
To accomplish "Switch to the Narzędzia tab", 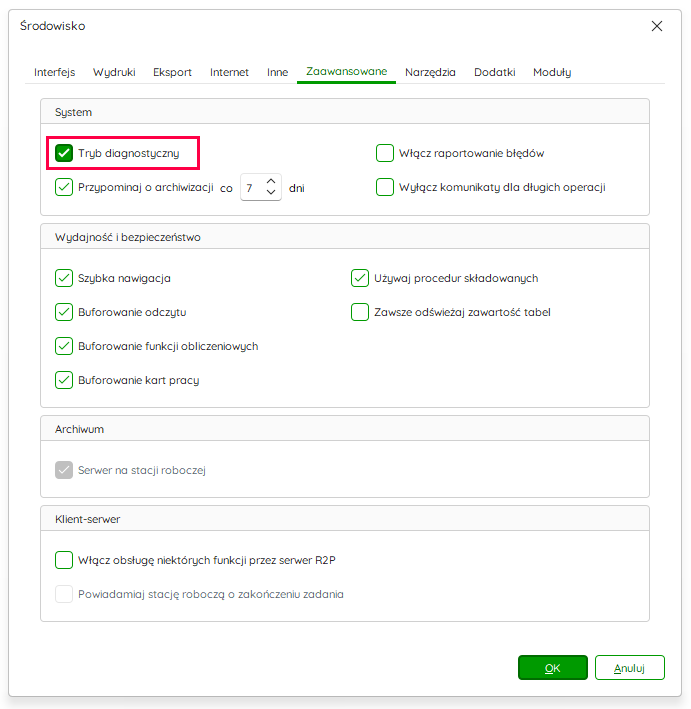I will click(430, 72).
